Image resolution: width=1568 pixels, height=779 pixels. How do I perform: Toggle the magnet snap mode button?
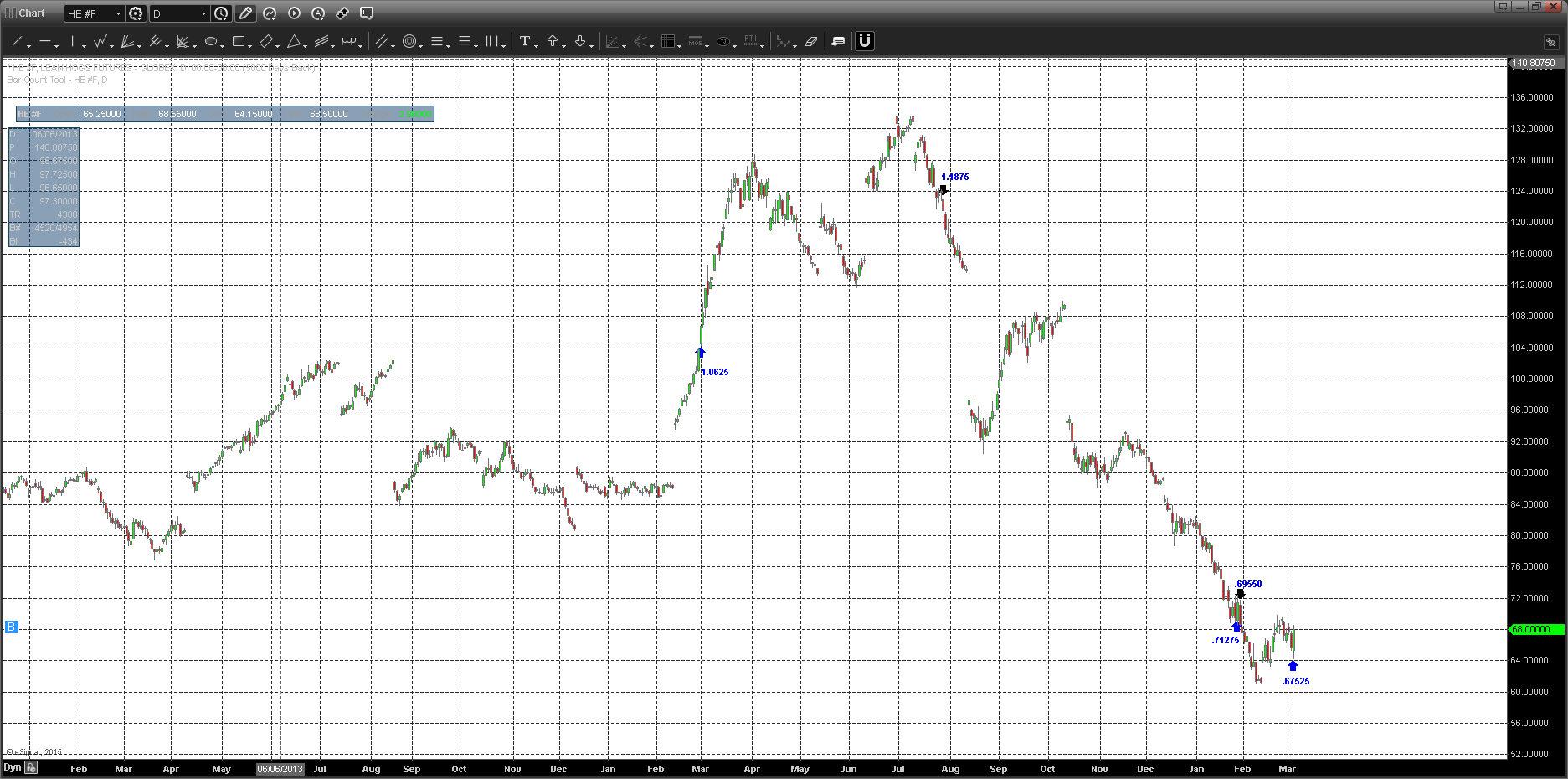tap(864, 41)
